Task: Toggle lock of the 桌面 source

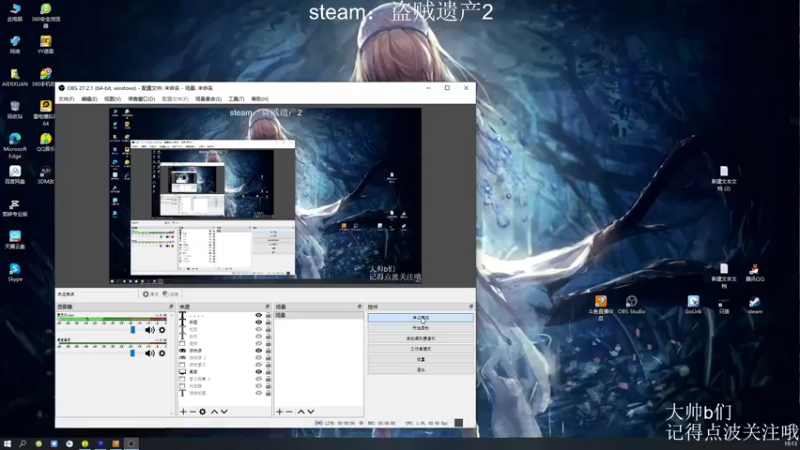Action: 268,372
